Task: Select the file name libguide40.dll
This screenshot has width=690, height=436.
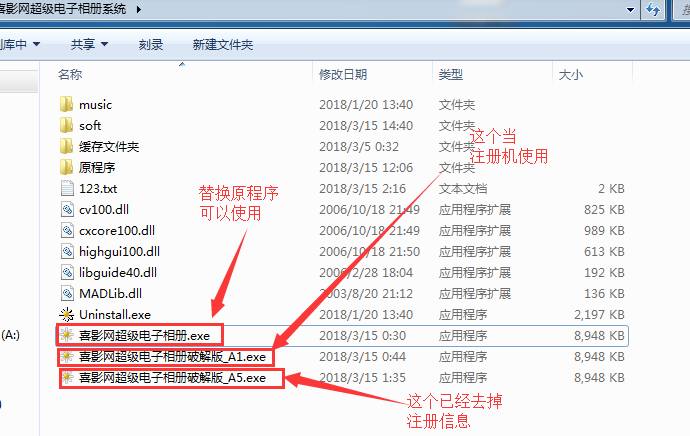Action: coord(118,273)
